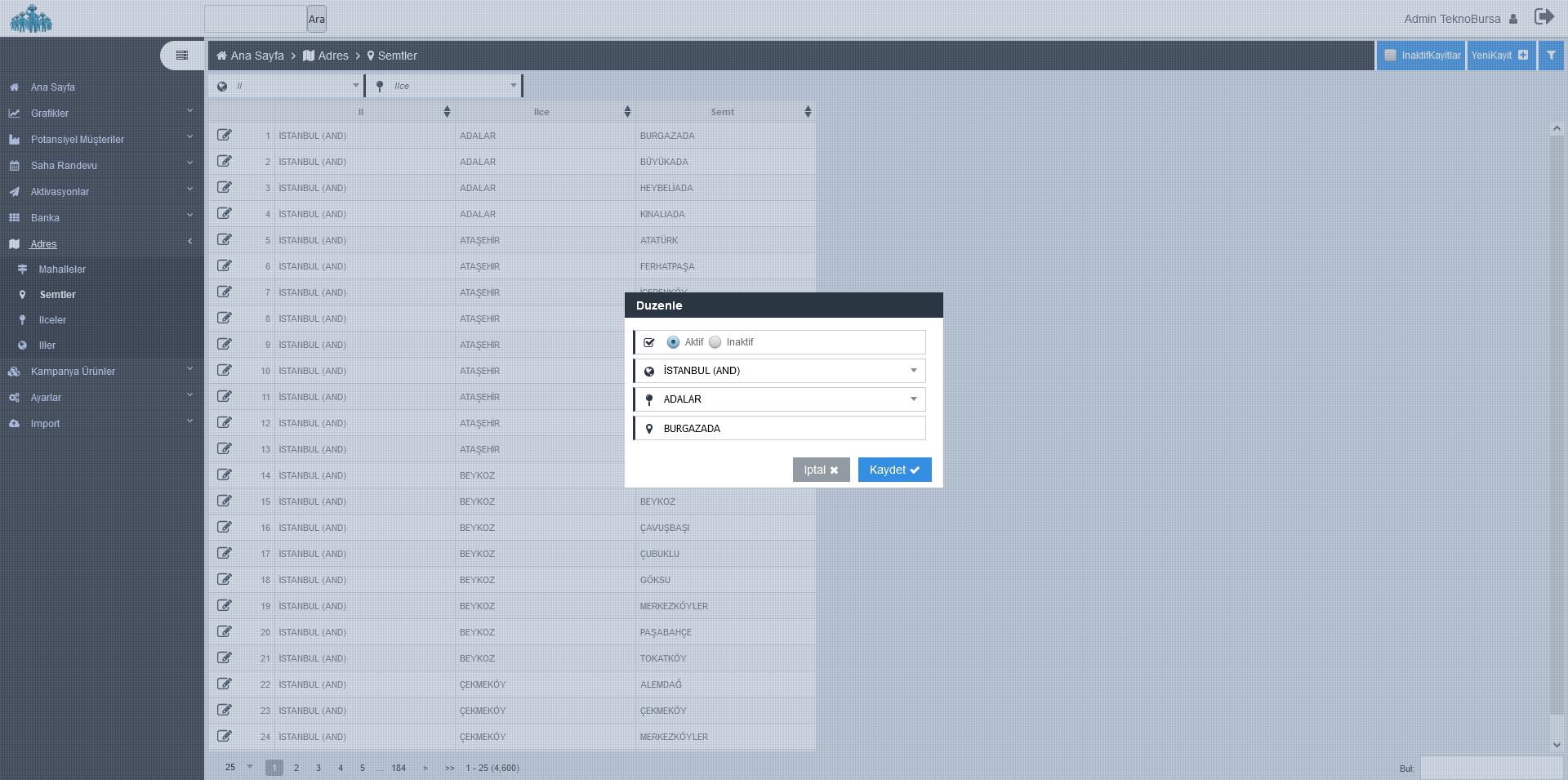
Task: Click the logout icon in top-right corner
Action: point(1543,17)
